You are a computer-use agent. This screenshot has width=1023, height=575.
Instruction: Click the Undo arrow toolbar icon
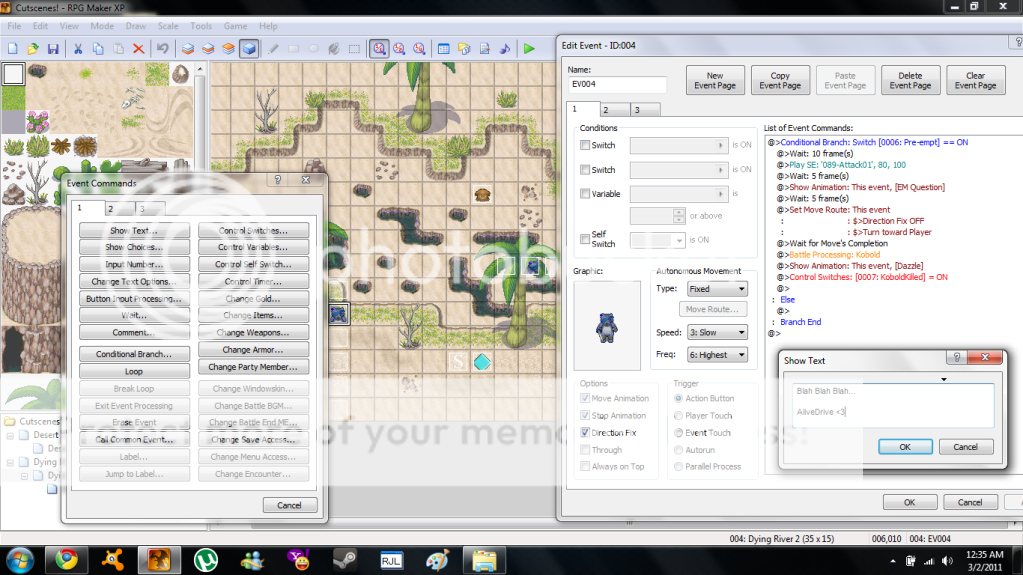click(x=162, y=48)
